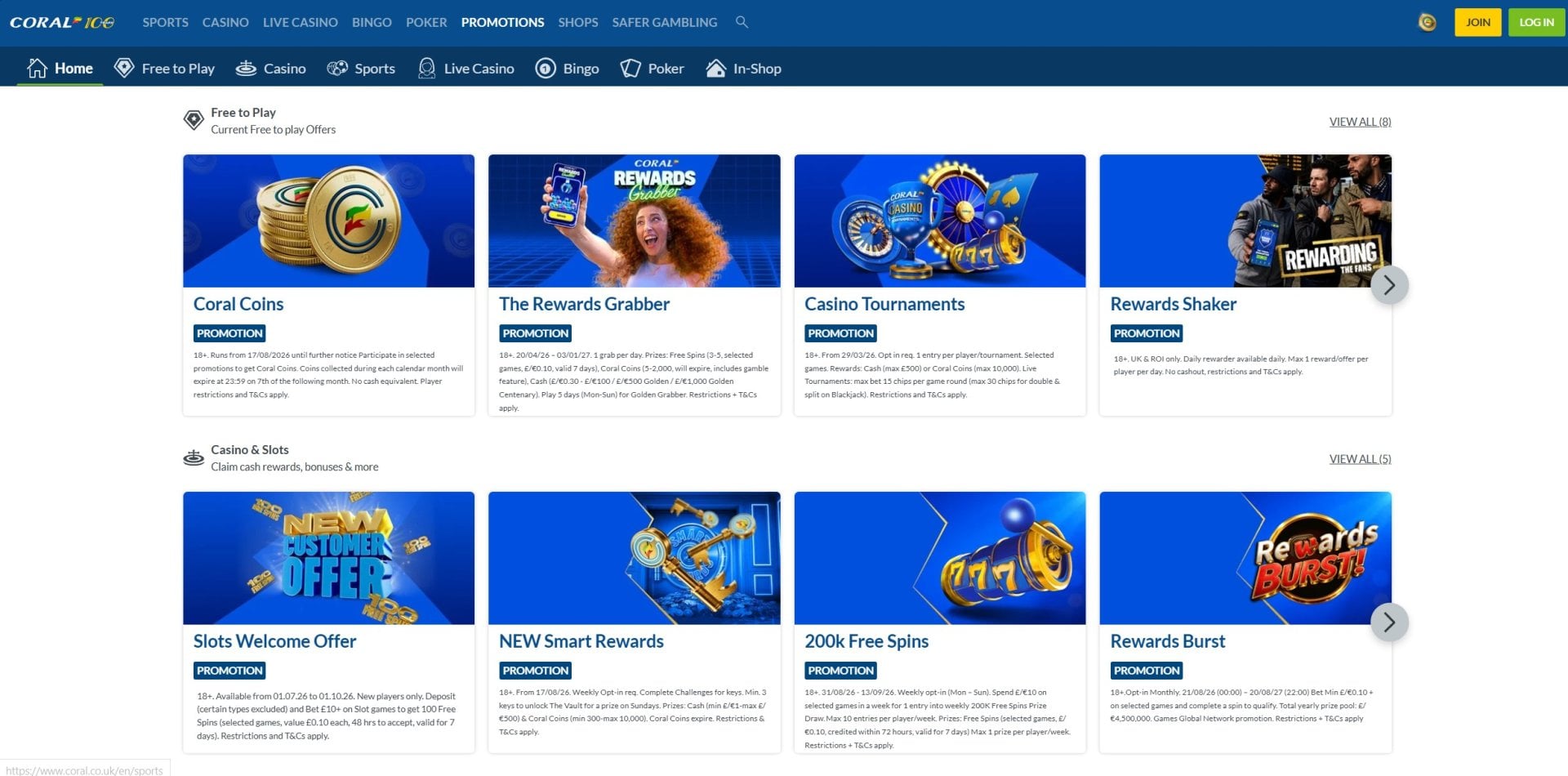Screen dimensions: 1568x776
Task: Open SHOPS in the top menu
Action: click(577, 22)
